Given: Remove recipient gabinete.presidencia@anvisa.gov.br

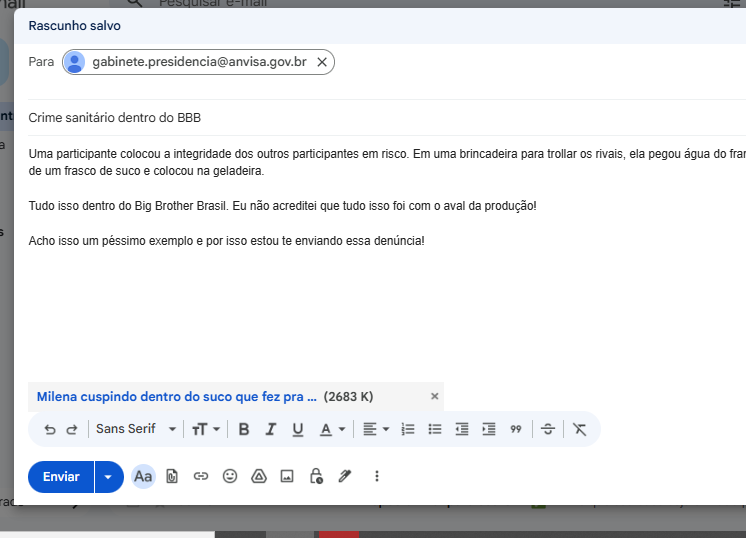Looking at the screenshot, I should 322,62.
